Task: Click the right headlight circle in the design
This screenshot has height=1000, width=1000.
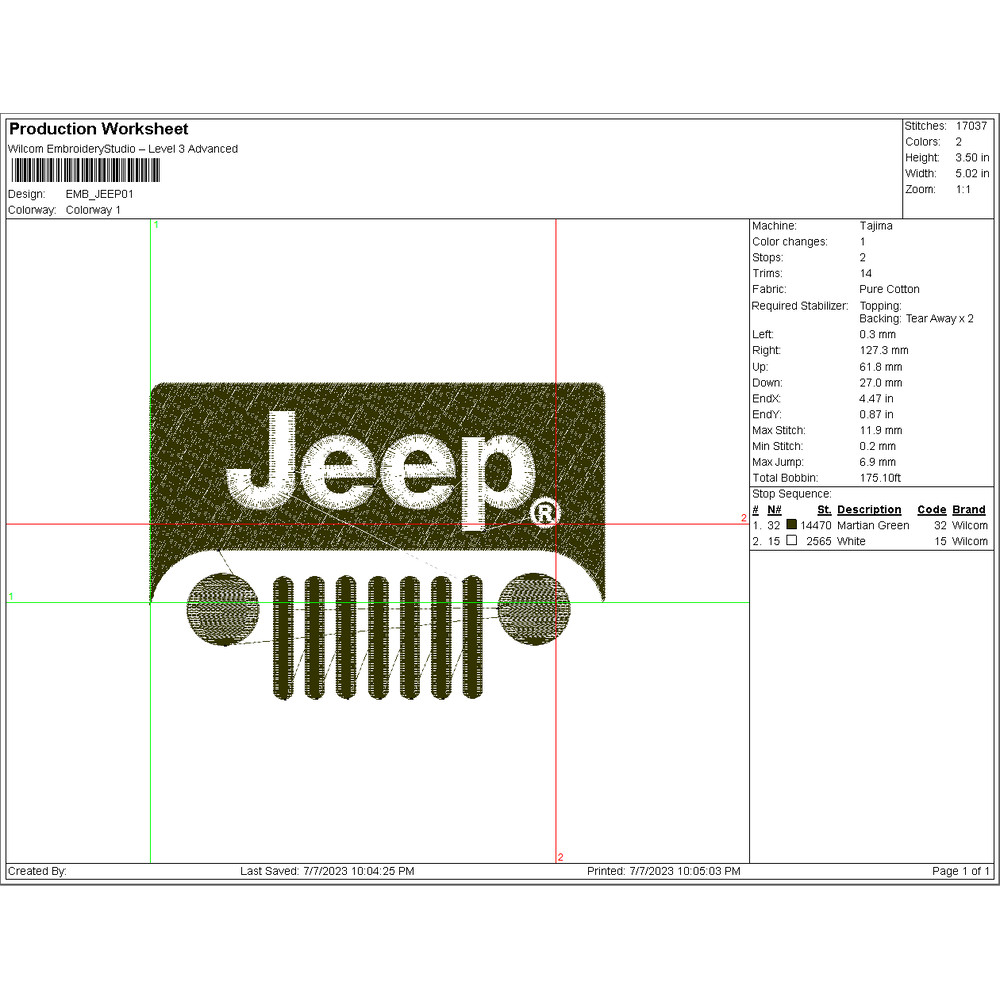Action: [x=534, y=608]
